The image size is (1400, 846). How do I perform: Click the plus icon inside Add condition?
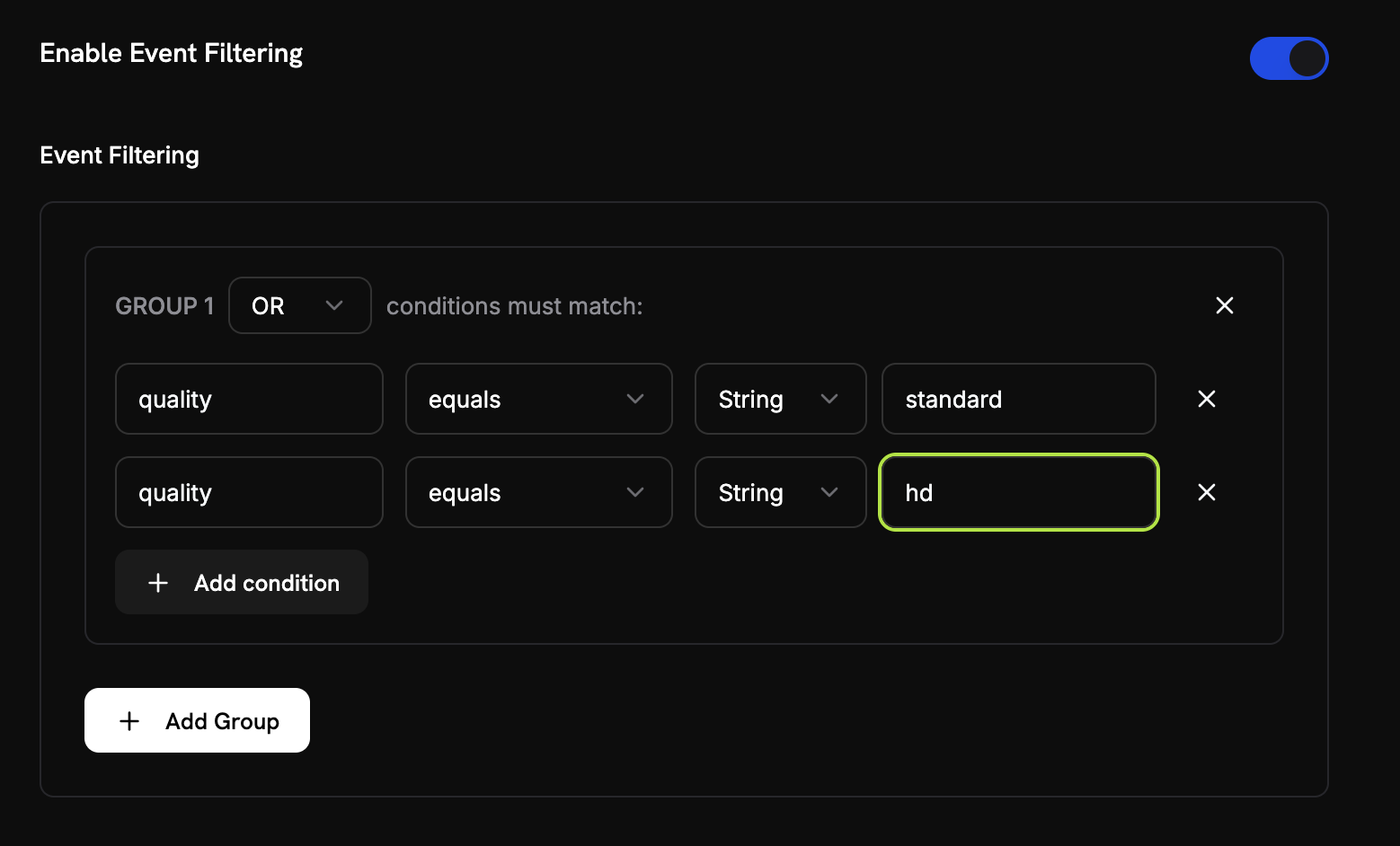click(158, 582)
